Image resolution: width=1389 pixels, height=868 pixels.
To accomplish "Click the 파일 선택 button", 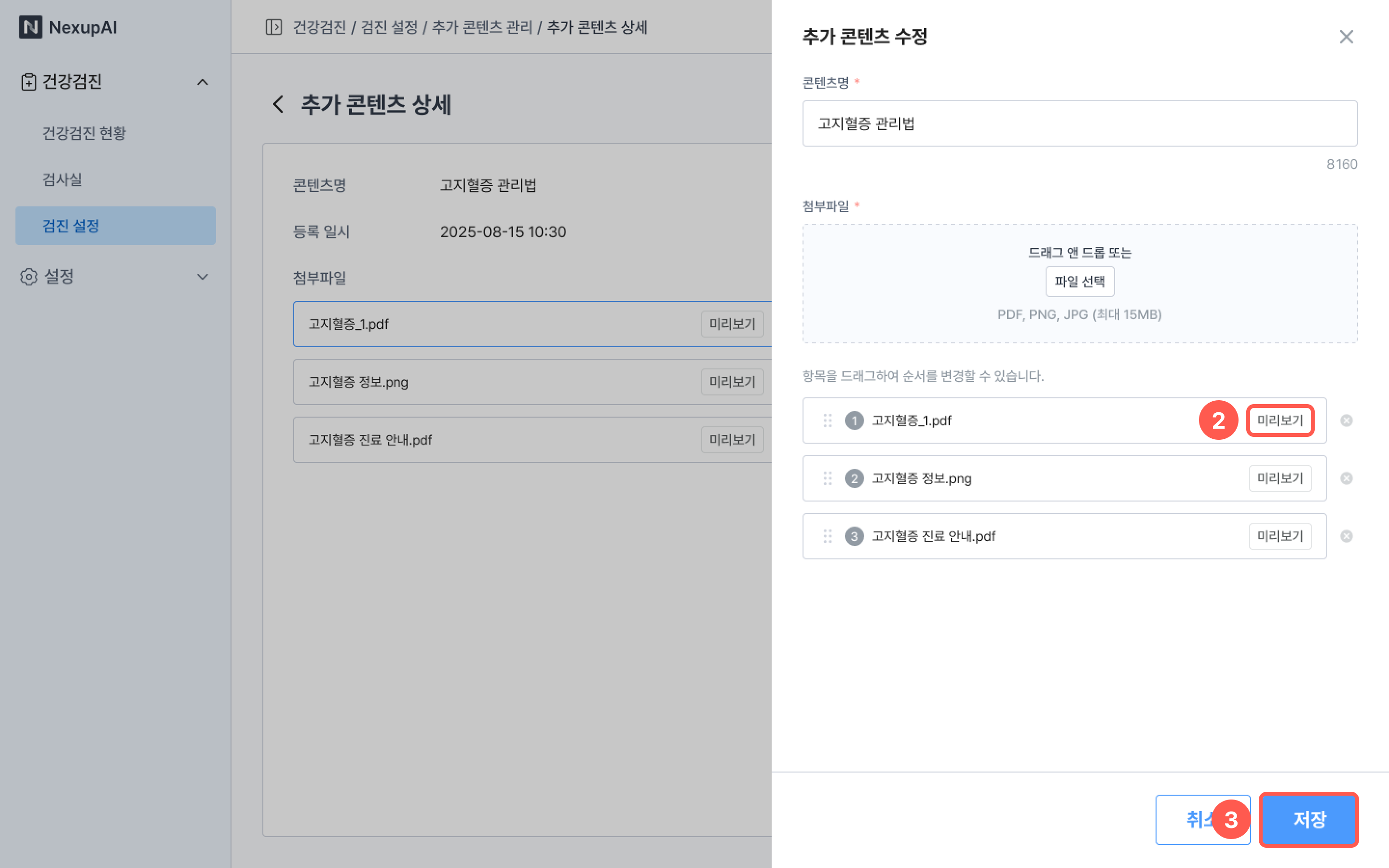I will [x=1080, y=281].
